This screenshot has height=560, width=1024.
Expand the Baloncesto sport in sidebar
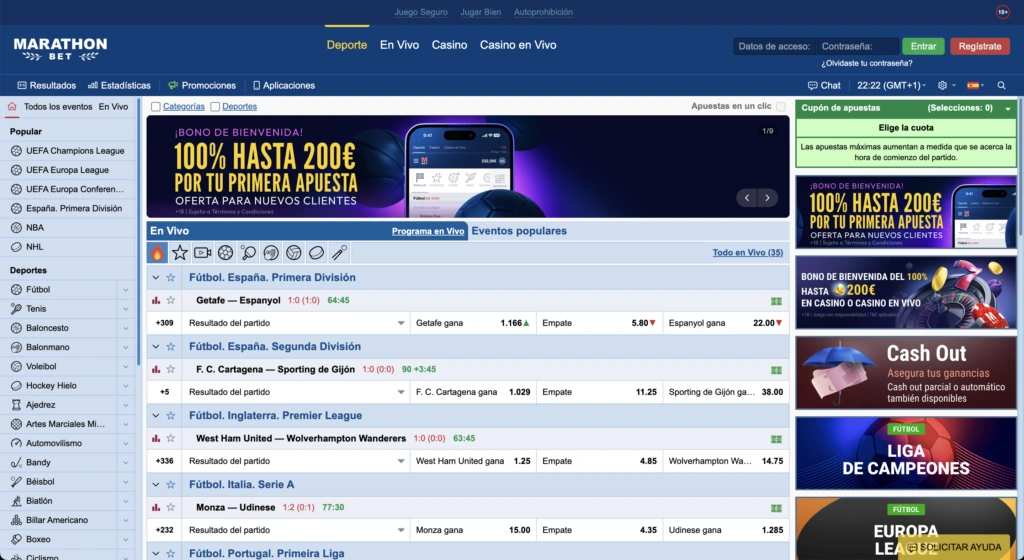point(125,328)
